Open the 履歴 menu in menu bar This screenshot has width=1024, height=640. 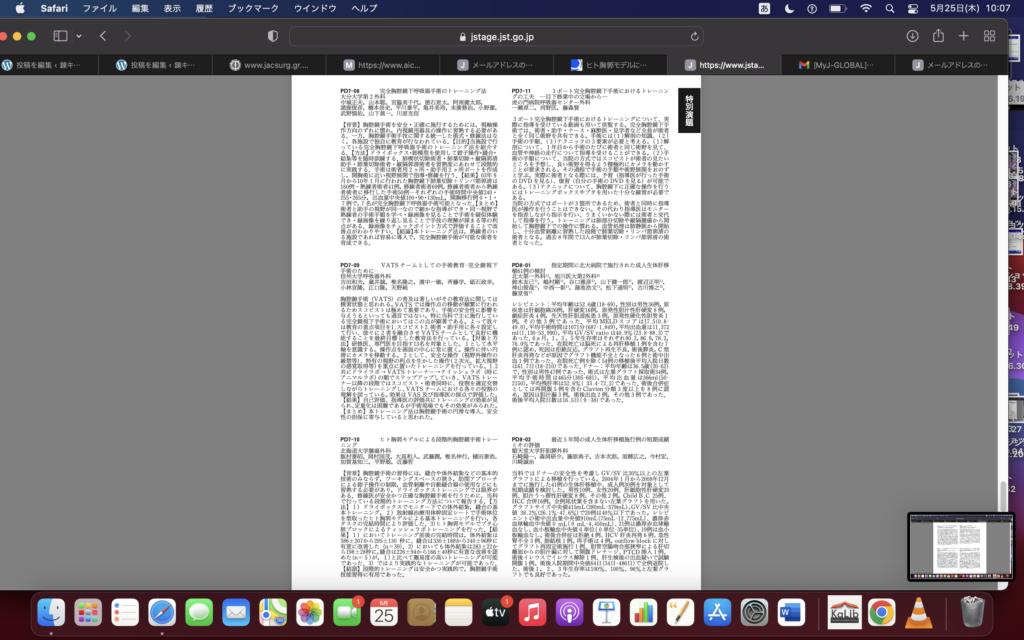pyautogui.click(x=205, y=8)
